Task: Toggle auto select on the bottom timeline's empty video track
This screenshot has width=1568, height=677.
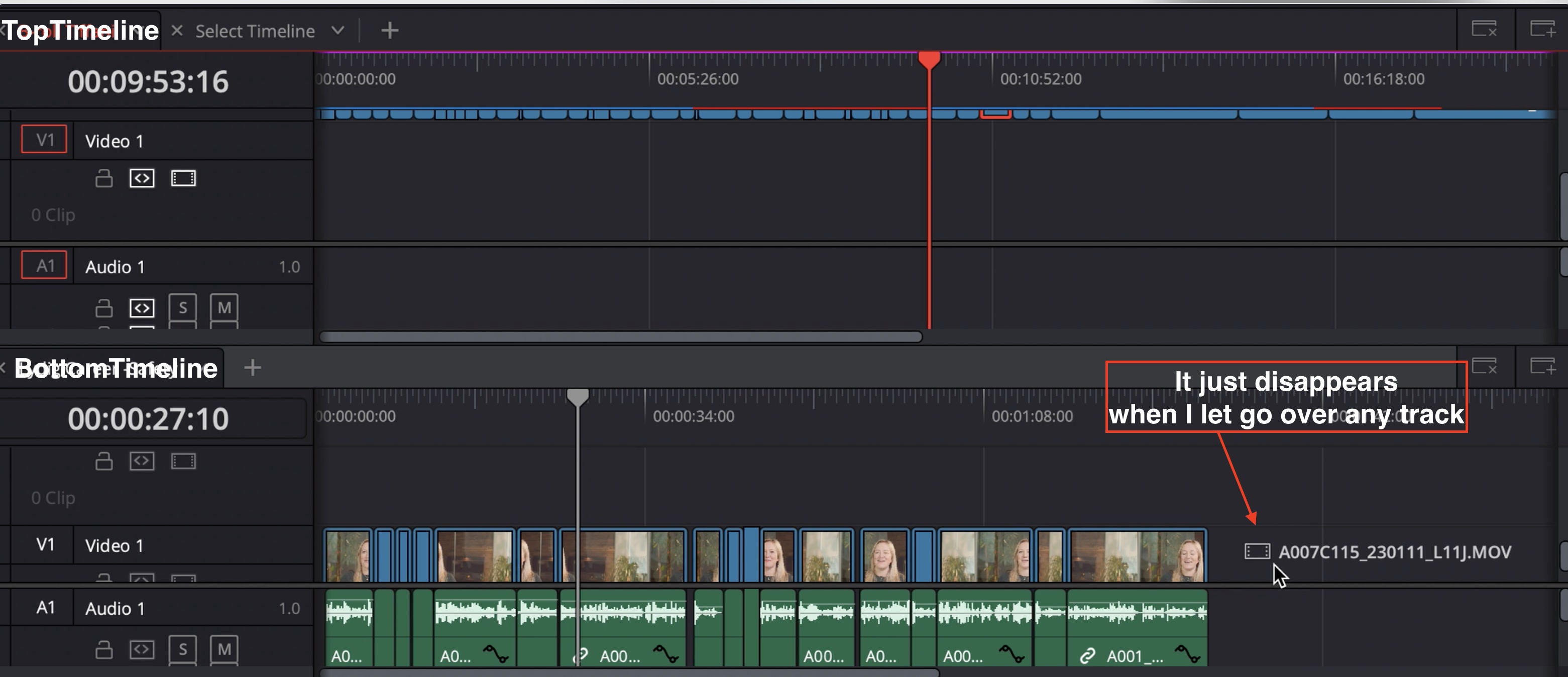Action: coord(142,461)
